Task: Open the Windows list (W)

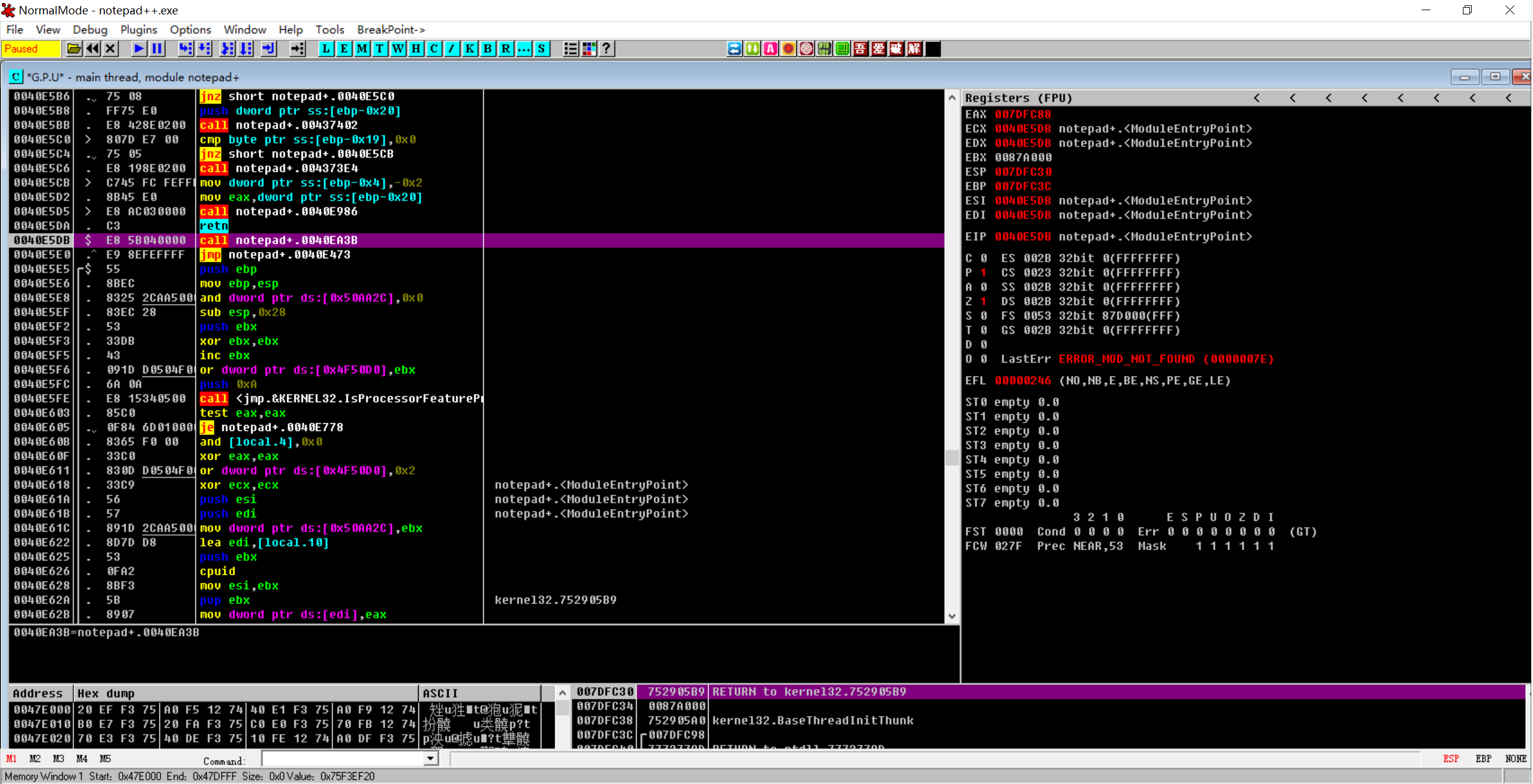Action: (397, 49)
